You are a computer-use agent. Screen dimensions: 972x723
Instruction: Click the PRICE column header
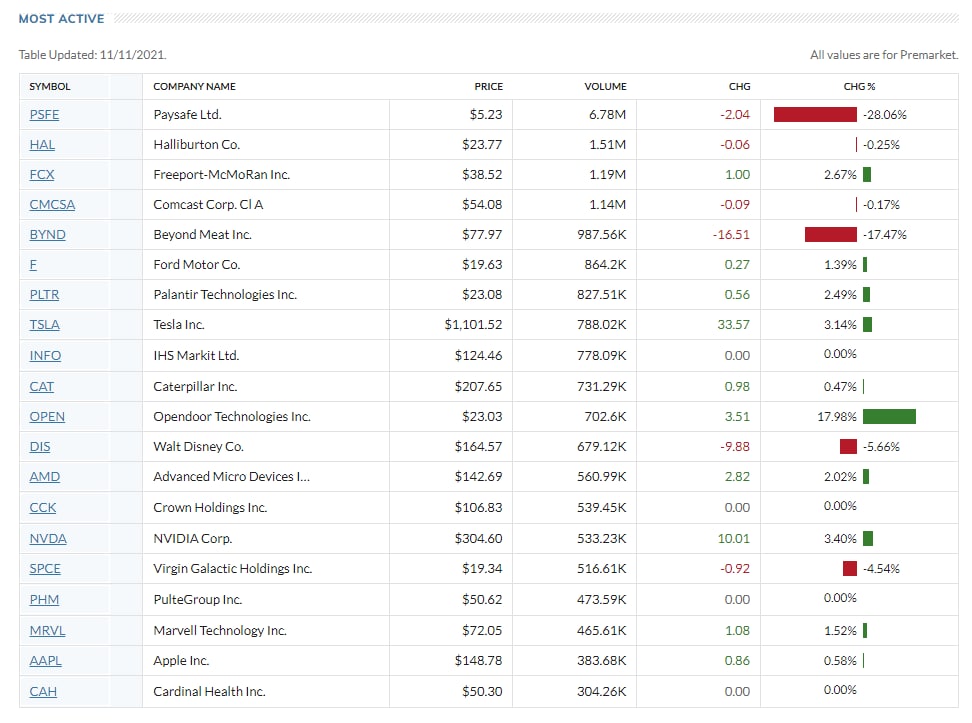488,87
